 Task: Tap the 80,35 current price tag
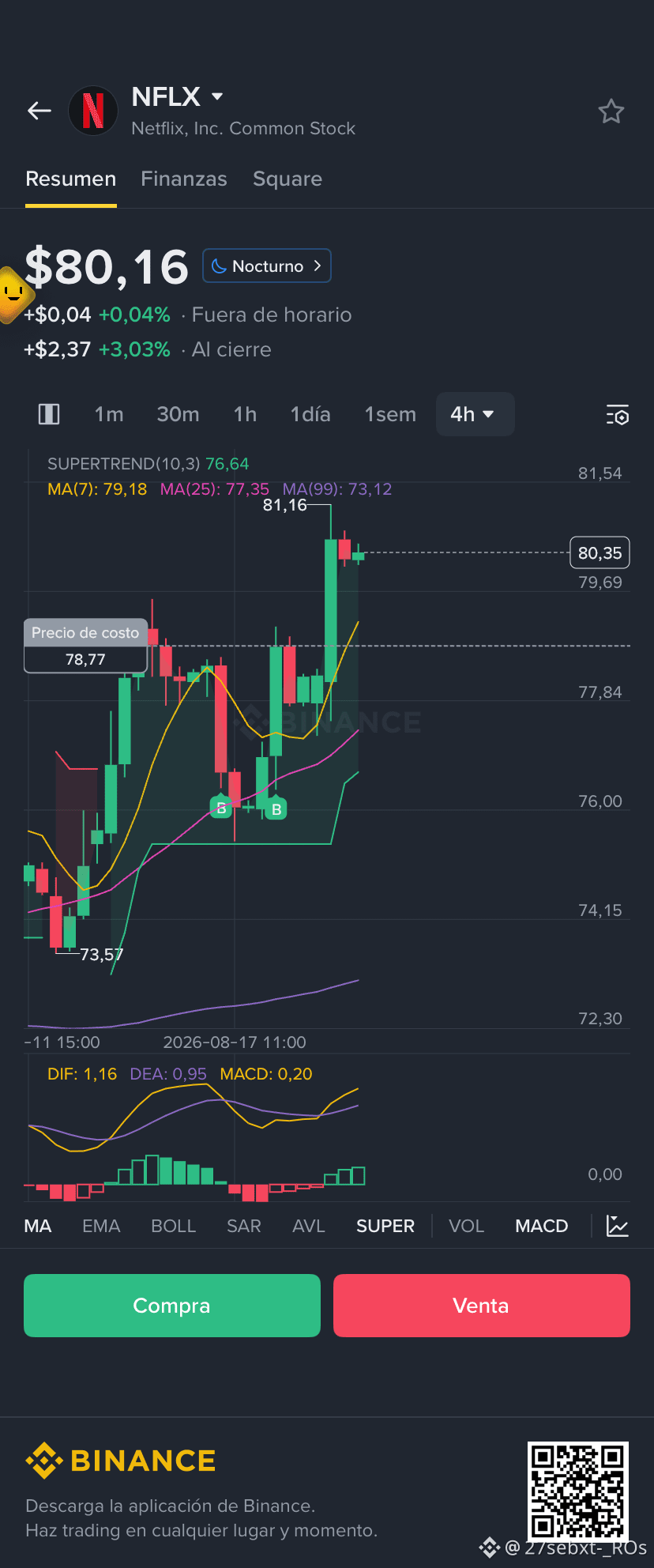[x=599, y=553]
